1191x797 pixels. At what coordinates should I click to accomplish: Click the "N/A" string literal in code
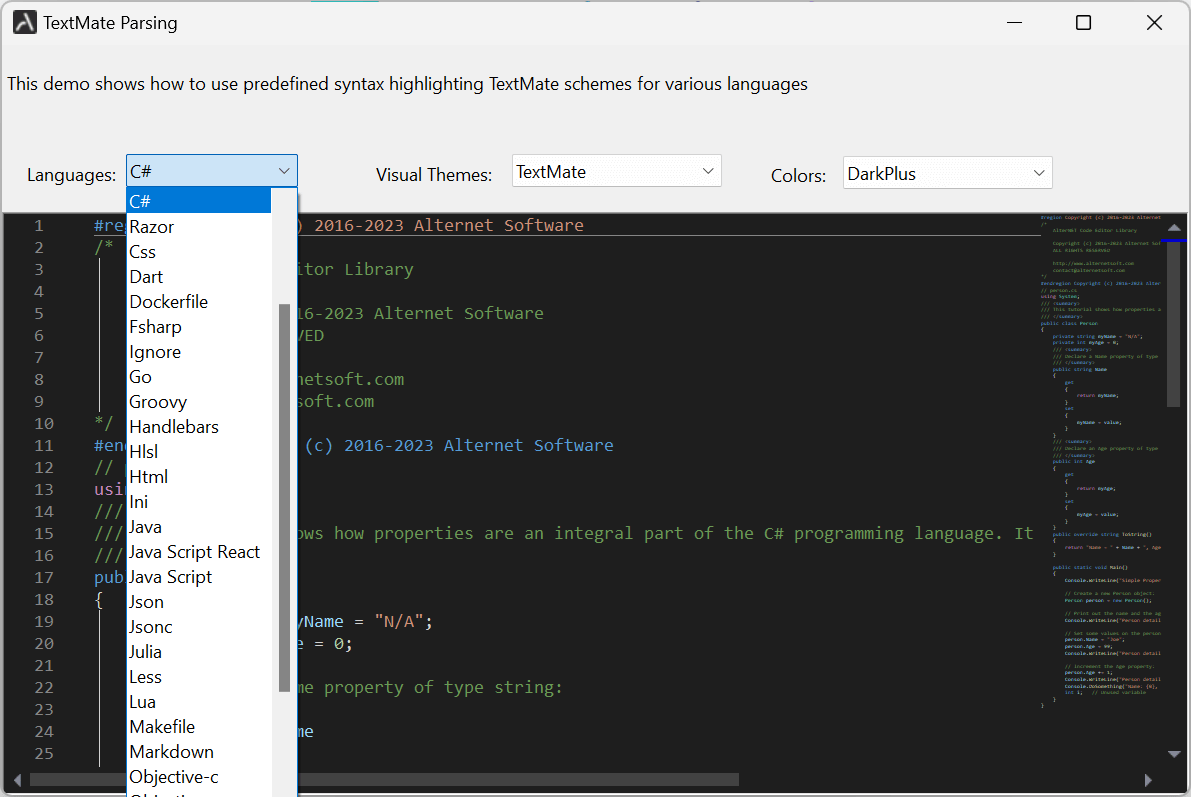tap(399, 621)
